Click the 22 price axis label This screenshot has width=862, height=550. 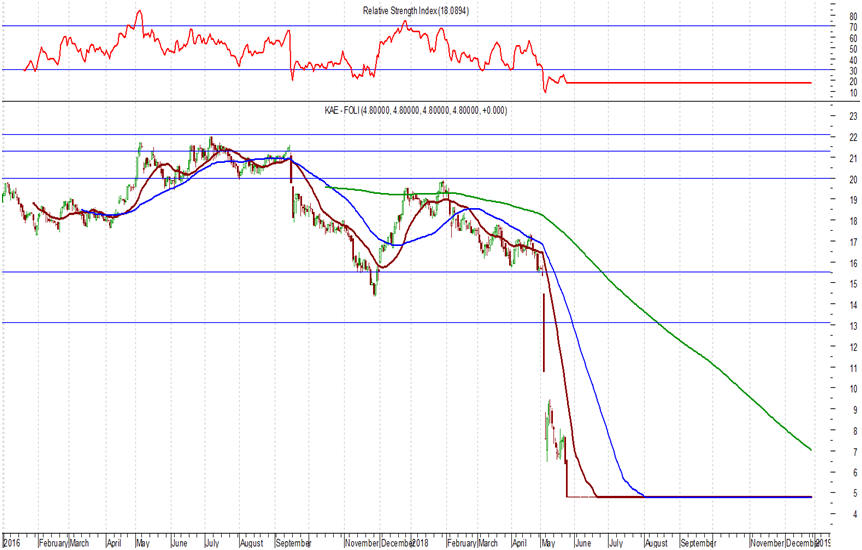[853, 137]
